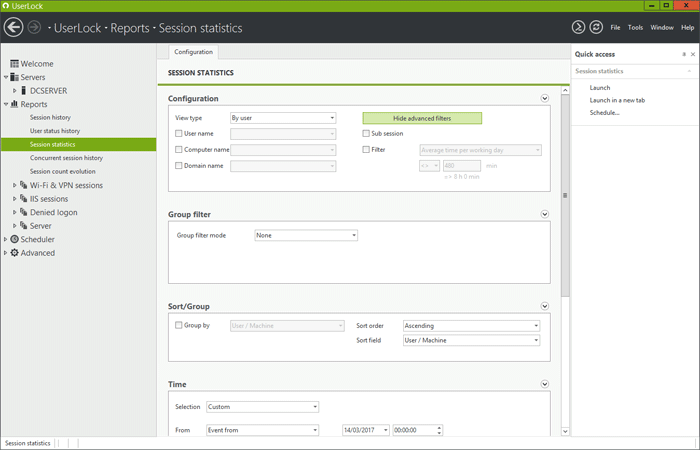Click the Advanced gear icon
This screenshot has height=450, width=700.
click(14, 253)
